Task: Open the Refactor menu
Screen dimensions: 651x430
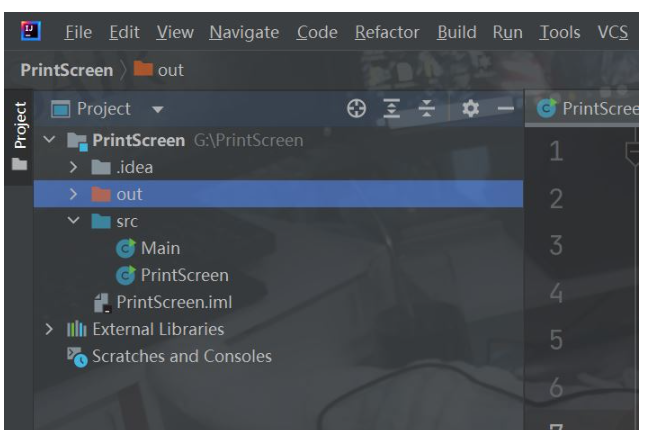Action: click(x=389, y=32)
